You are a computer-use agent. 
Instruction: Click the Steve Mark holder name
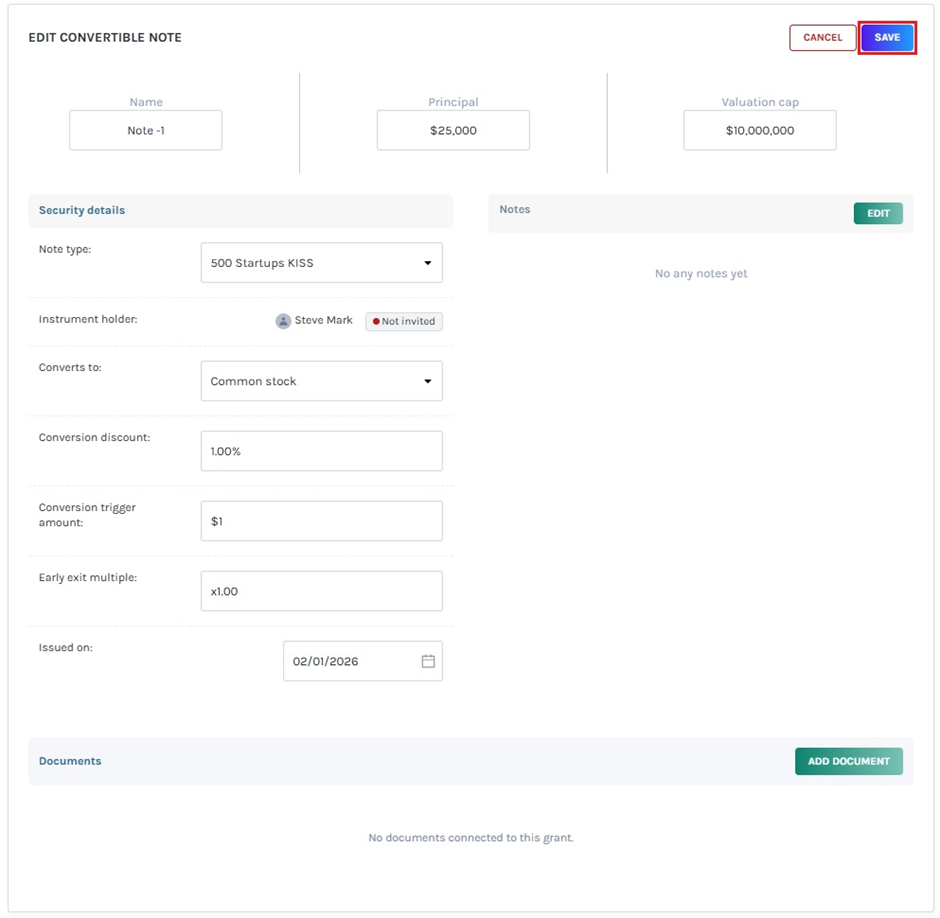coord(323,321)
